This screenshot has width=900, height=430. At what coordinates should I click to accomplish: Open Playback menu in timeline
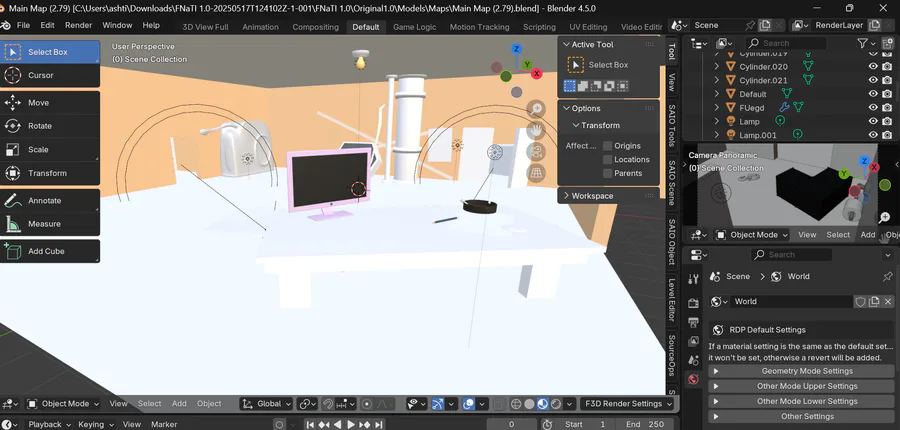pyautogui.click(x=49, y=425)
